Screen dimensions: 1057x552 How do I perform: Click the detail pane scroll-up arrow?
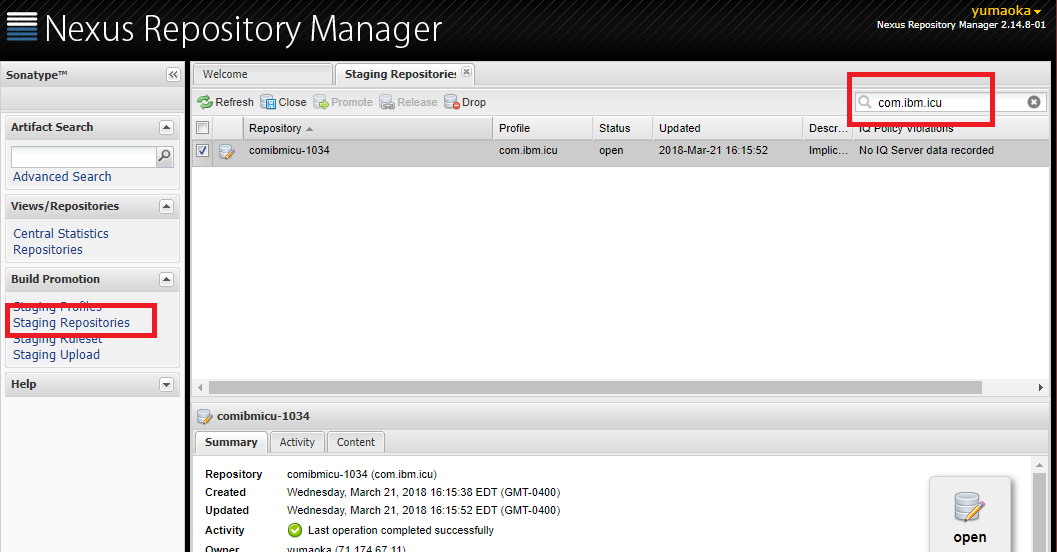[1039, 465]
